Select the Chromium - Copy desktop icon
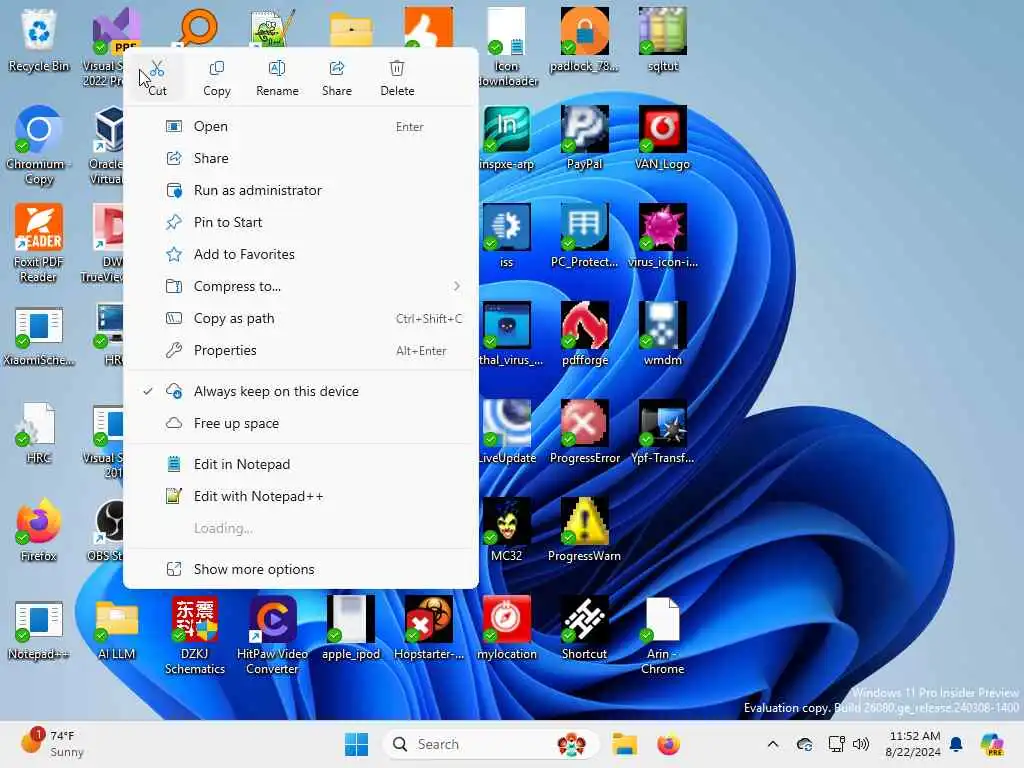The width and height of the screenshot is (1024, 768). click(x=39, y=145)
